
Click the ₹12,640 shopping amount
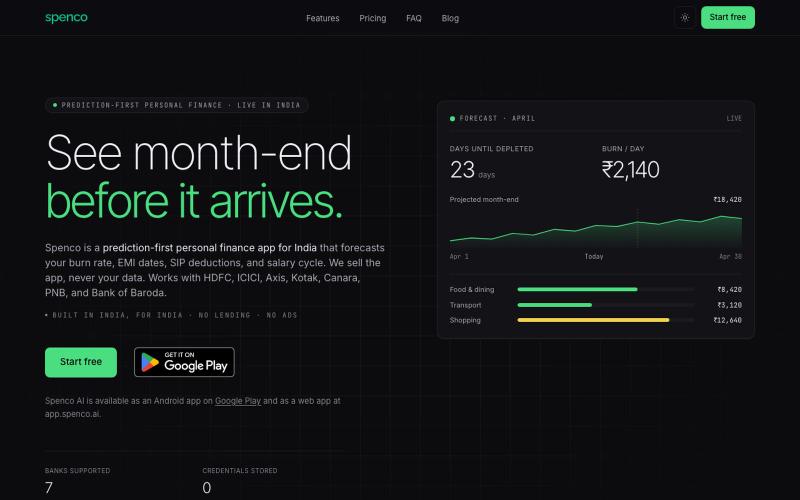[728, 320]
